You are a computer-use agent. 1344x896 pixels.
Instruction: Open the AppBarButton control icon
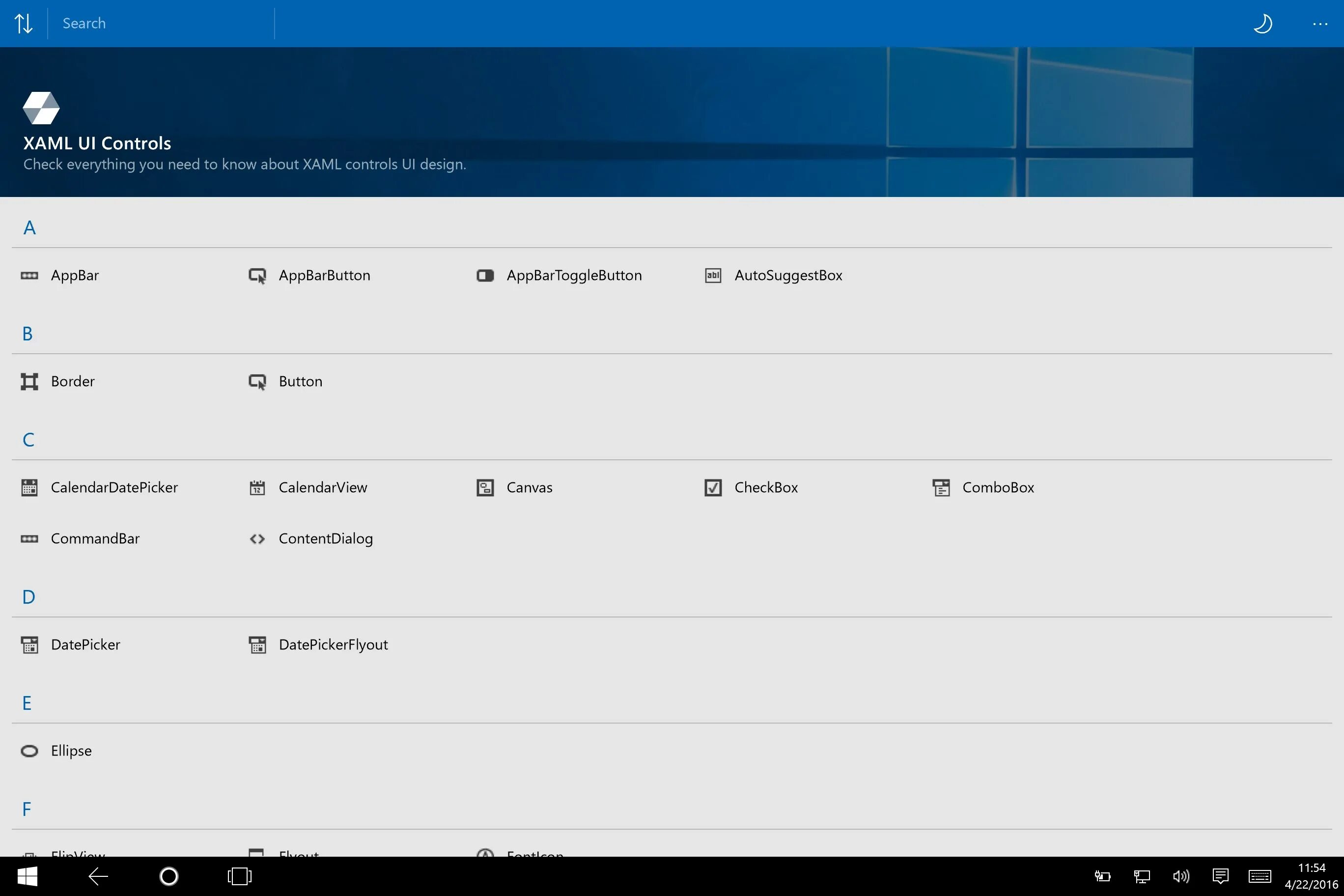(257, 276)
